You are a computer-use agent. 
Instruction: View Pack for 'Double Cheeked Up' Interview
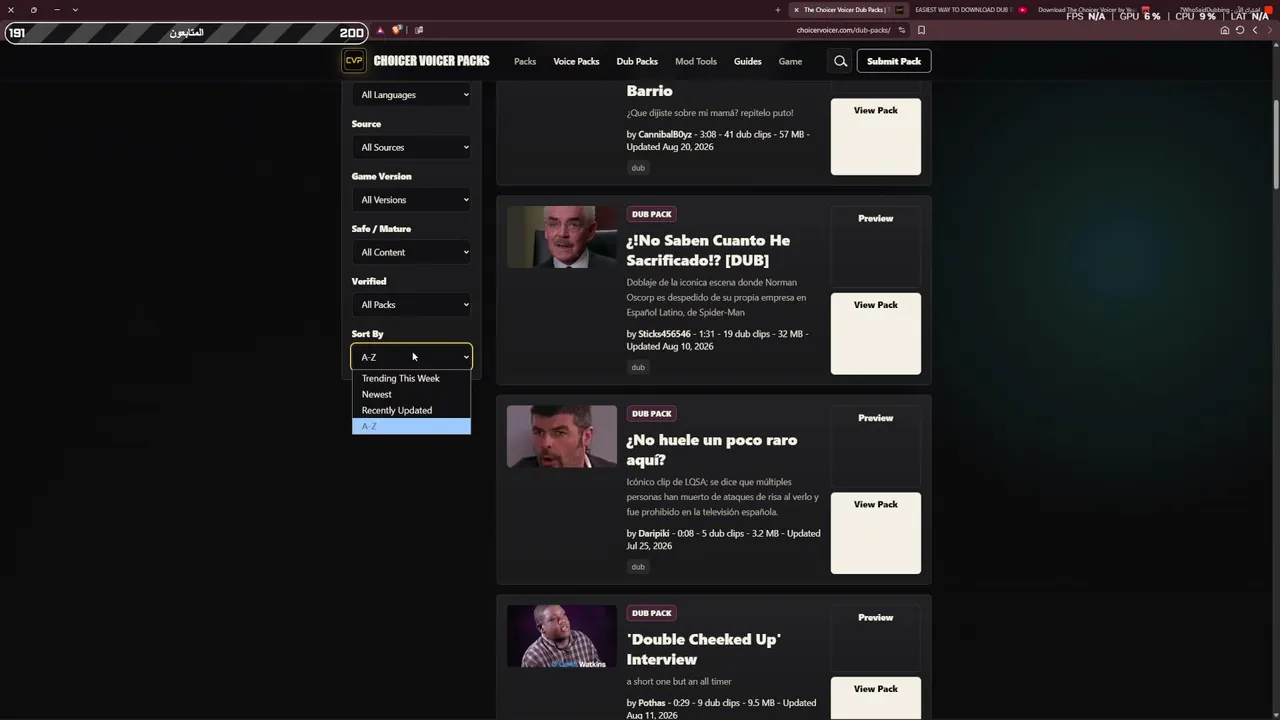click(x=876, y=698)
